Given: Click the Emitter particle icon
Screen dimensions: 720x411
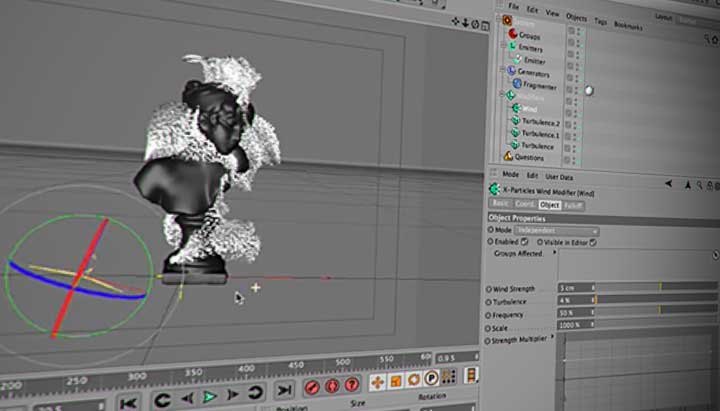Looking at the screenshot, I should pyautogui.click(x=518, y=59).
